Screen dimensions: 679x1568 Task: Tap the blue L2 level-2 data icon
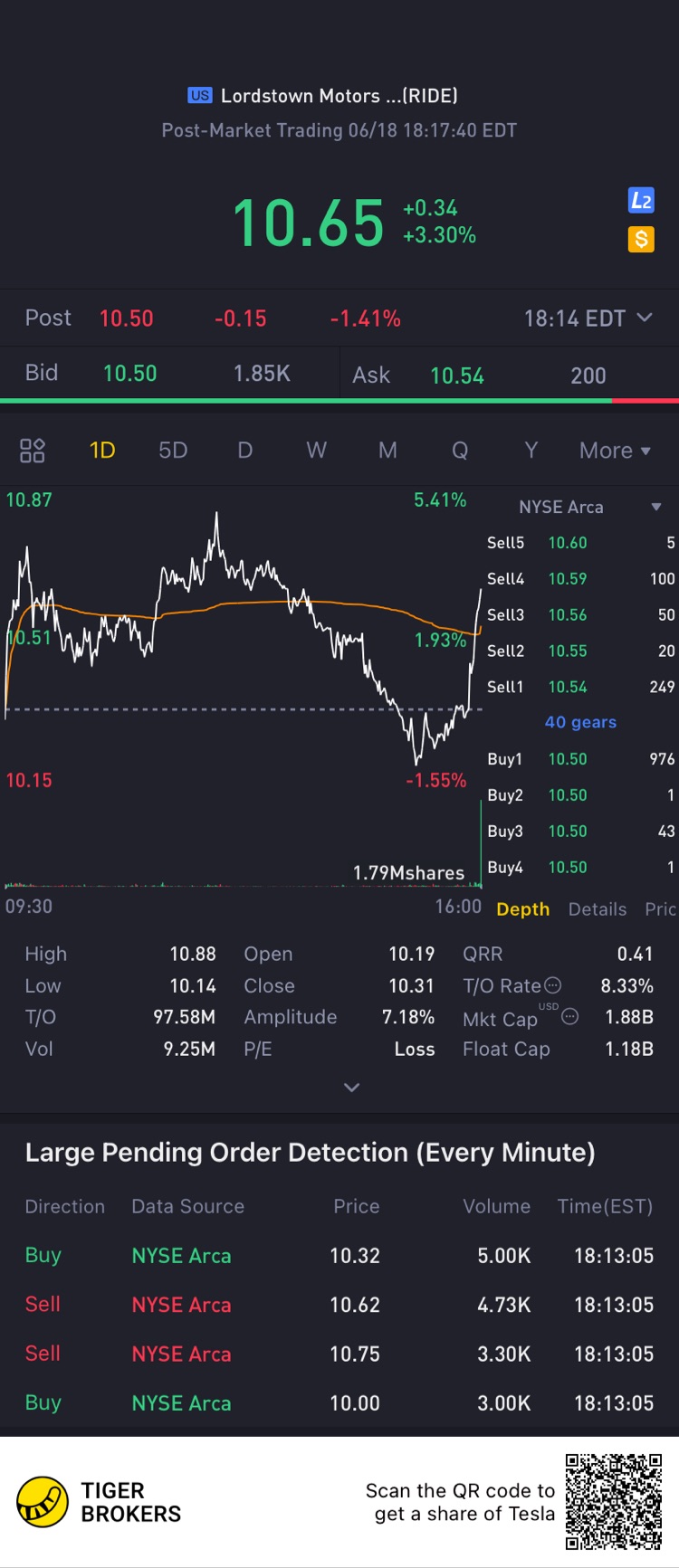point(641,201)
